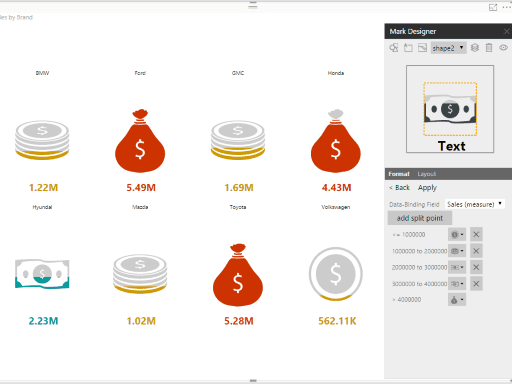Screen dimensions: 512x384
Task: Click the Hyundai dollar bill icon
Action: [42, 273]
